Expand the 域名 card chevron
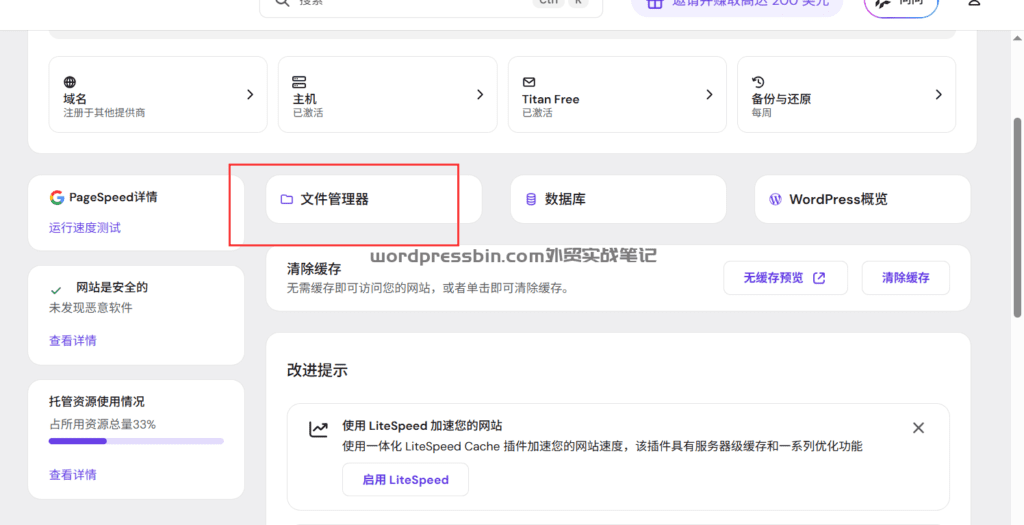This screenshot has height=525, width=1024. click(x=250, y=95)
